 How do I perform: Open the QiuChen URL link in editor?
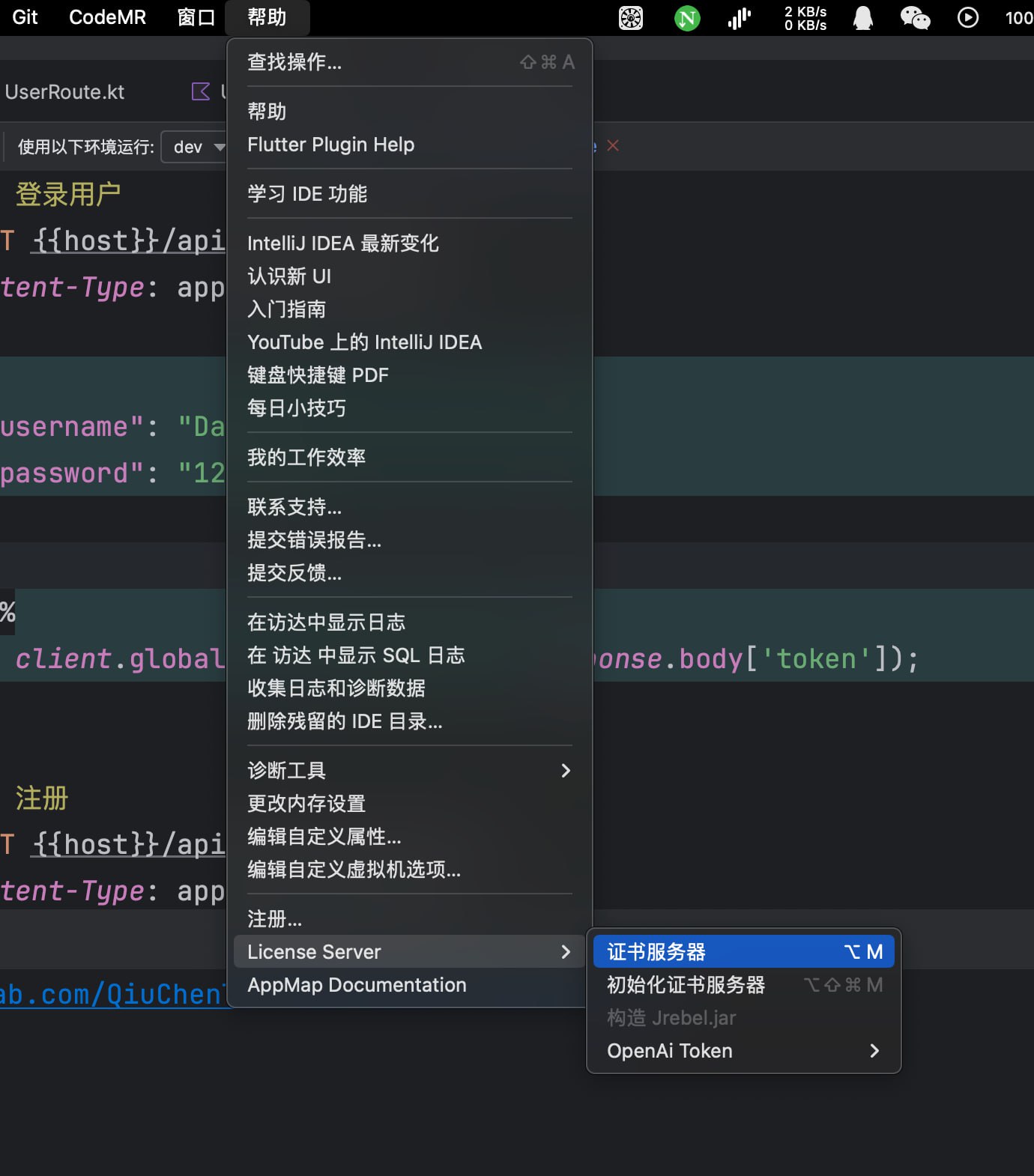(x=114, y=994)
